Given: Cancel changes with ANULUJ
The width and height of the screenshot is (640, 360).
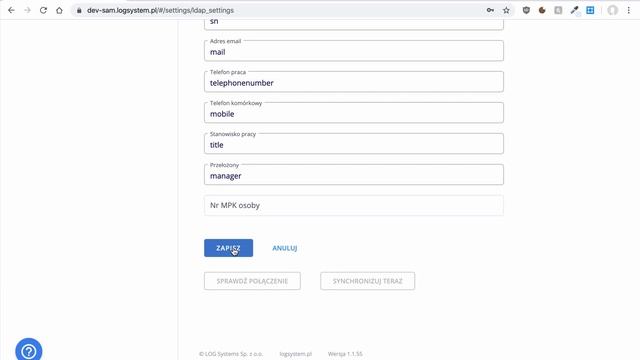Looking at the screenshot, I should 284,248.
